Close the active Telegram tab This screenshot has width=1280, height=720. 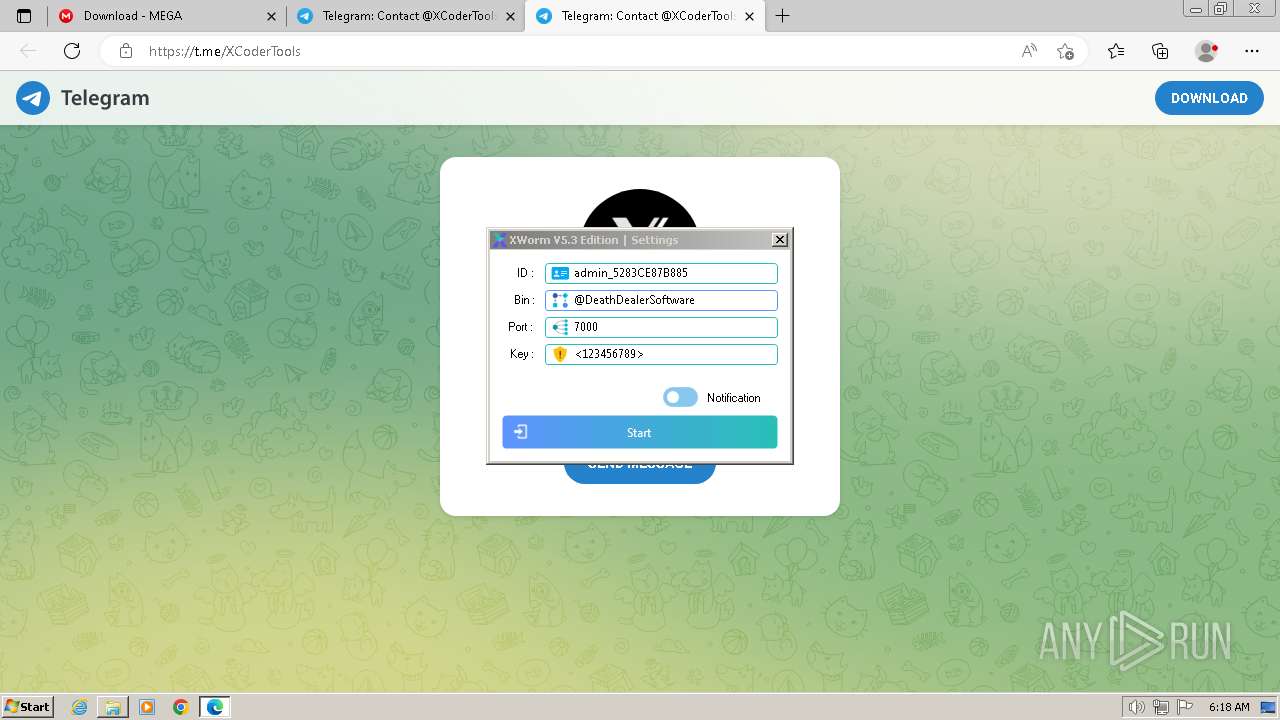tap(750, 16)
